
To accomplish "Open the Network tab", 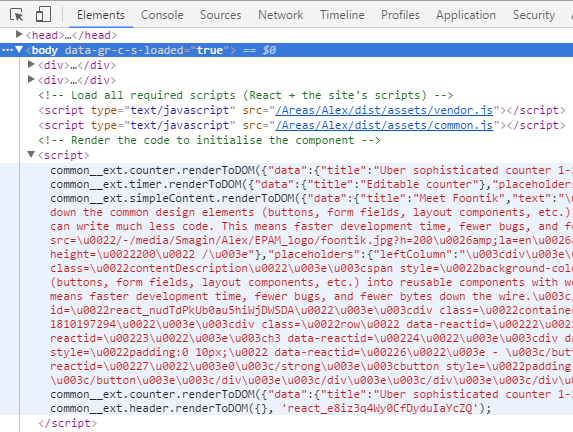I will 281,15.
